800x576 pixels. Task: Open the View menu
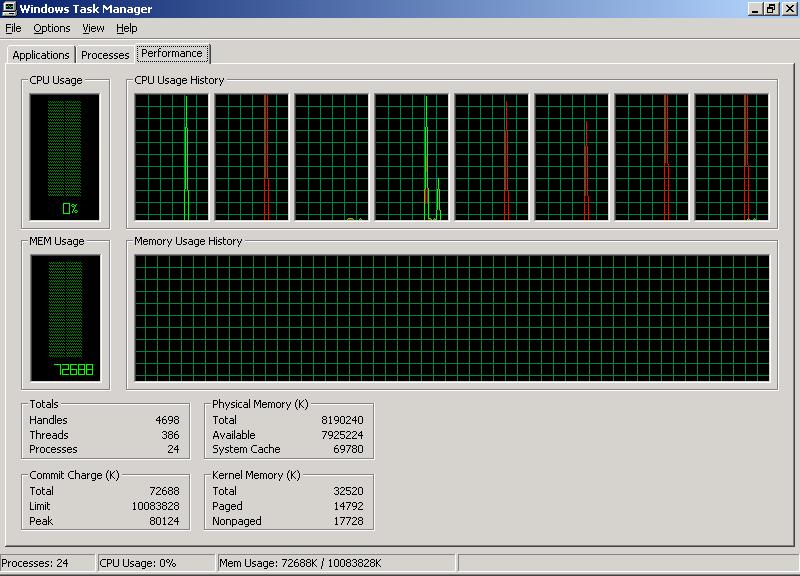point(94,28)
